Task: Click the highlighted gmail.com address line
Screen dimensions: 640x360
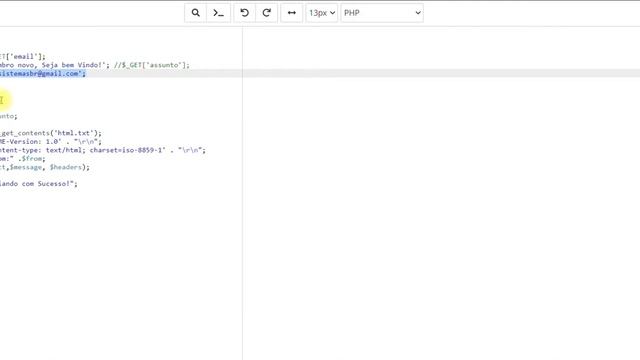Action: click(x=43, y=73)
